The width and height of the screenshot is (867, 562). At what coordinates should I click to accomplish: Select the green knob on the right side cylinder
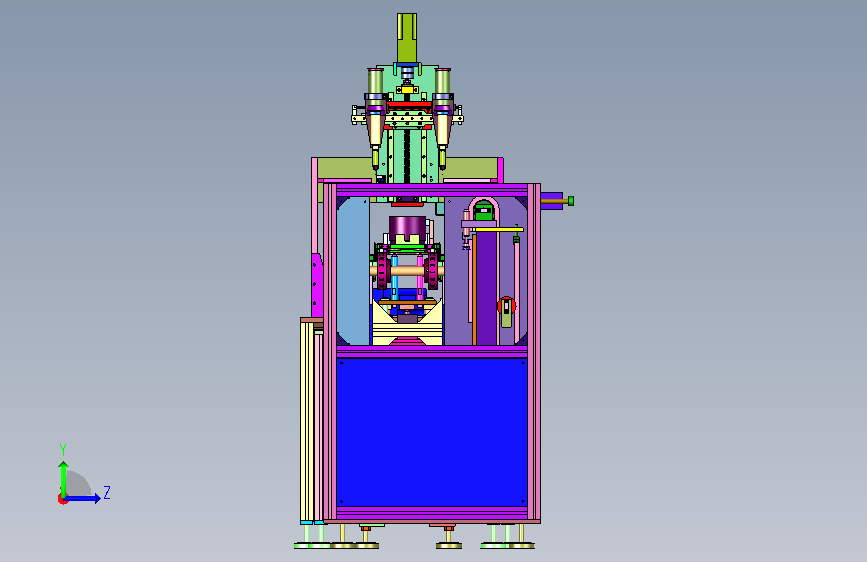pyautogui.click(x=571, y=201)
